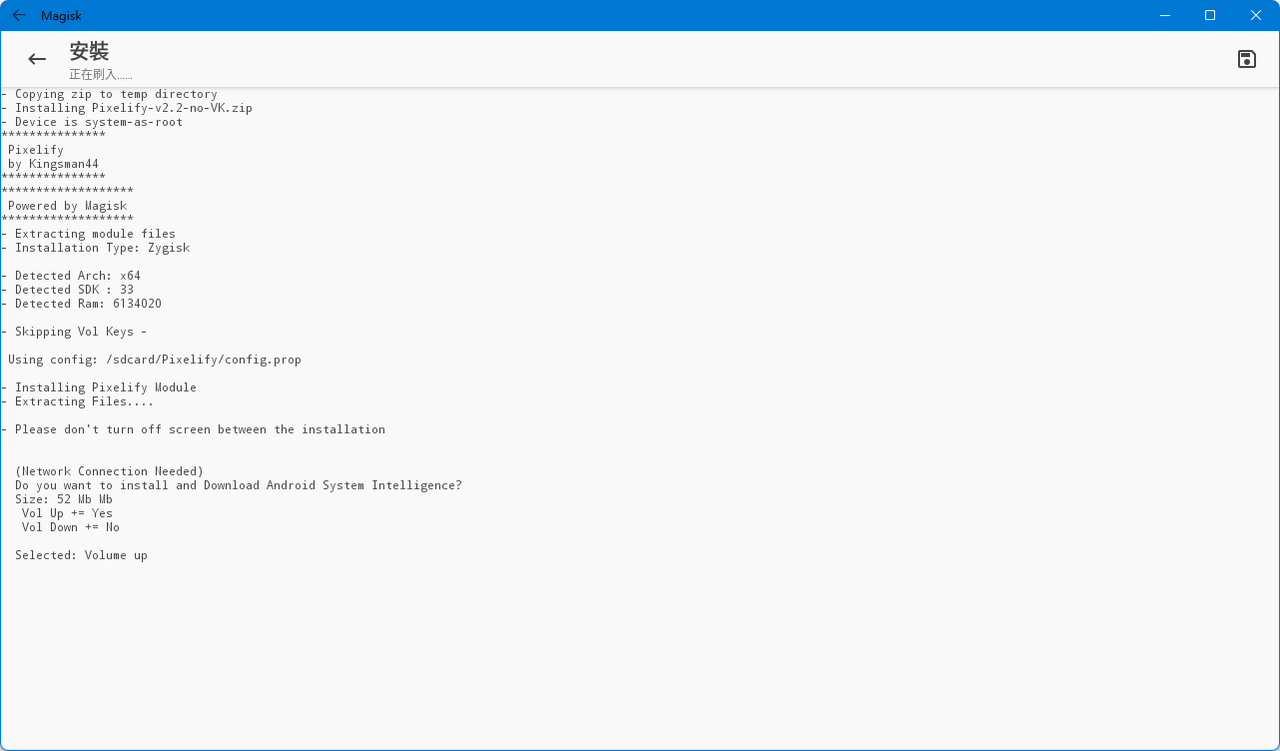The width and height of the screenshot is (1280, 751).
Task: Click the 'Installing Pixelify Module' line
Action: 99,388
